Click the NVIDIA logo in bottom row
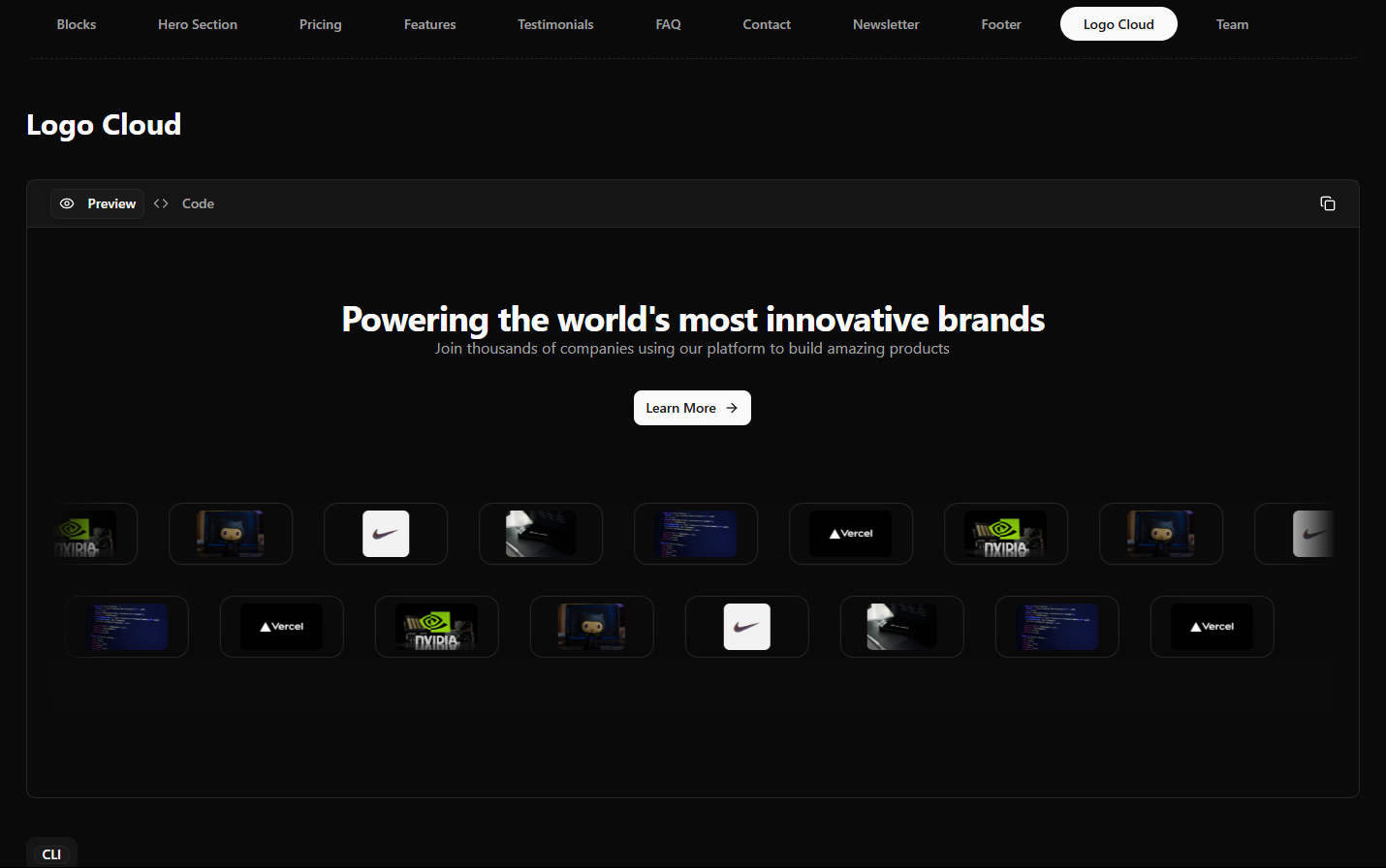 437,627
